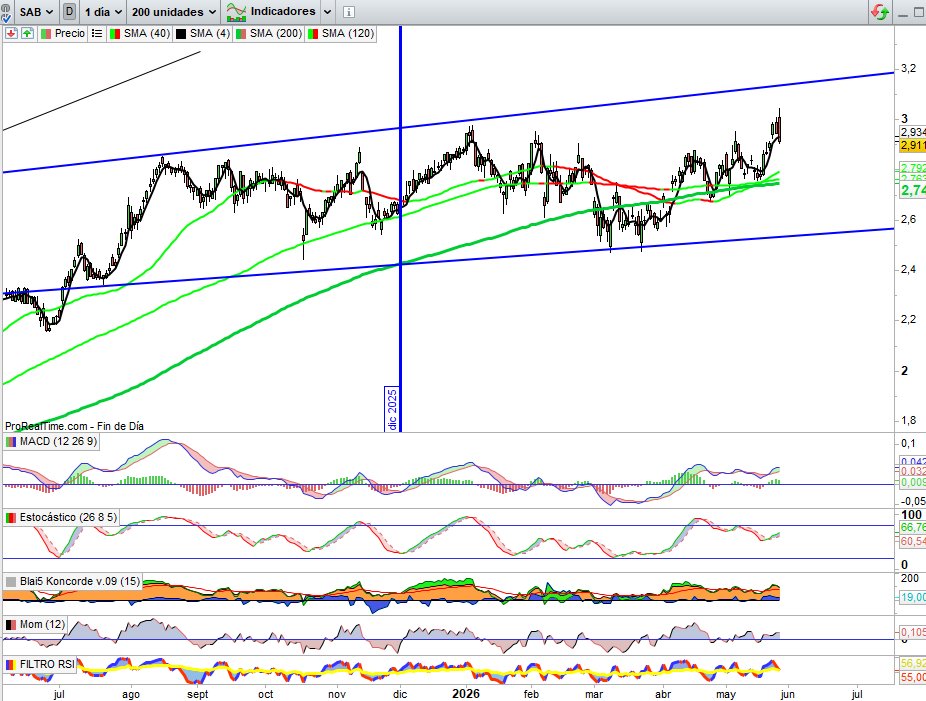This screenshot has height=701, width=926.
Task: Click the 3,2 price axis label
Action: tap(908, 69)
